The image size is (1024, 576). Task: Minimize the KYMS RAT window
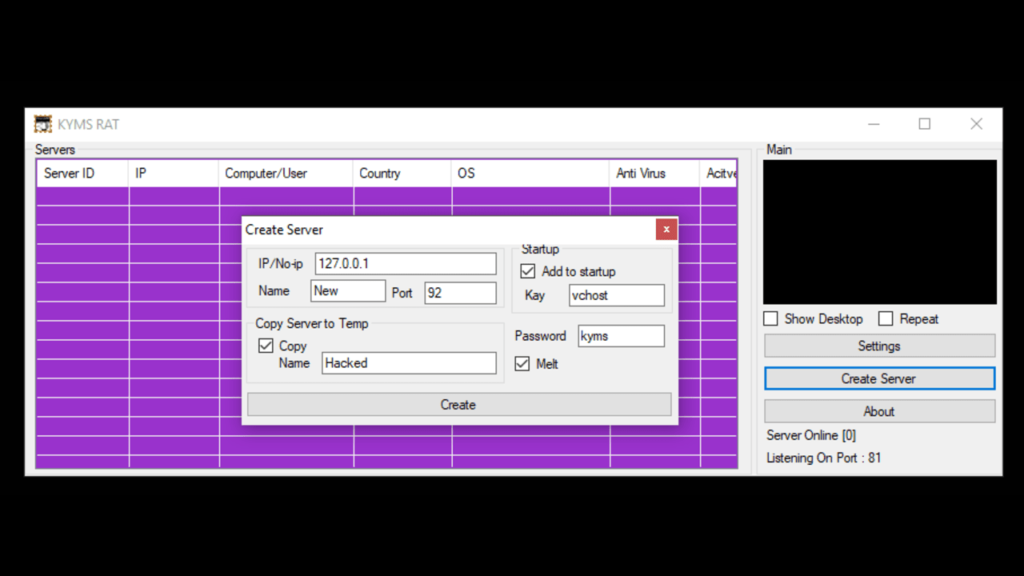pyautogui.click(x=874, y=124)
